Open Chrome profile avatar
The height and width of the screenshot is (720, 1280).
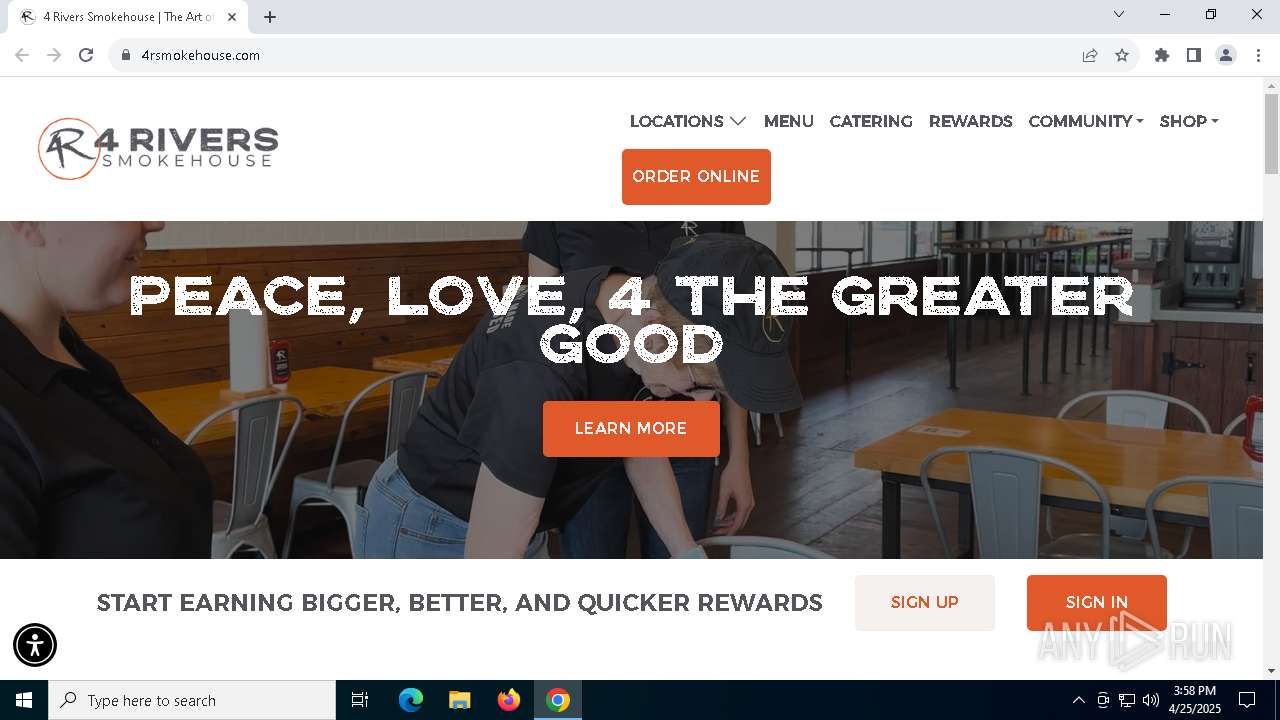coord(1226,55)
